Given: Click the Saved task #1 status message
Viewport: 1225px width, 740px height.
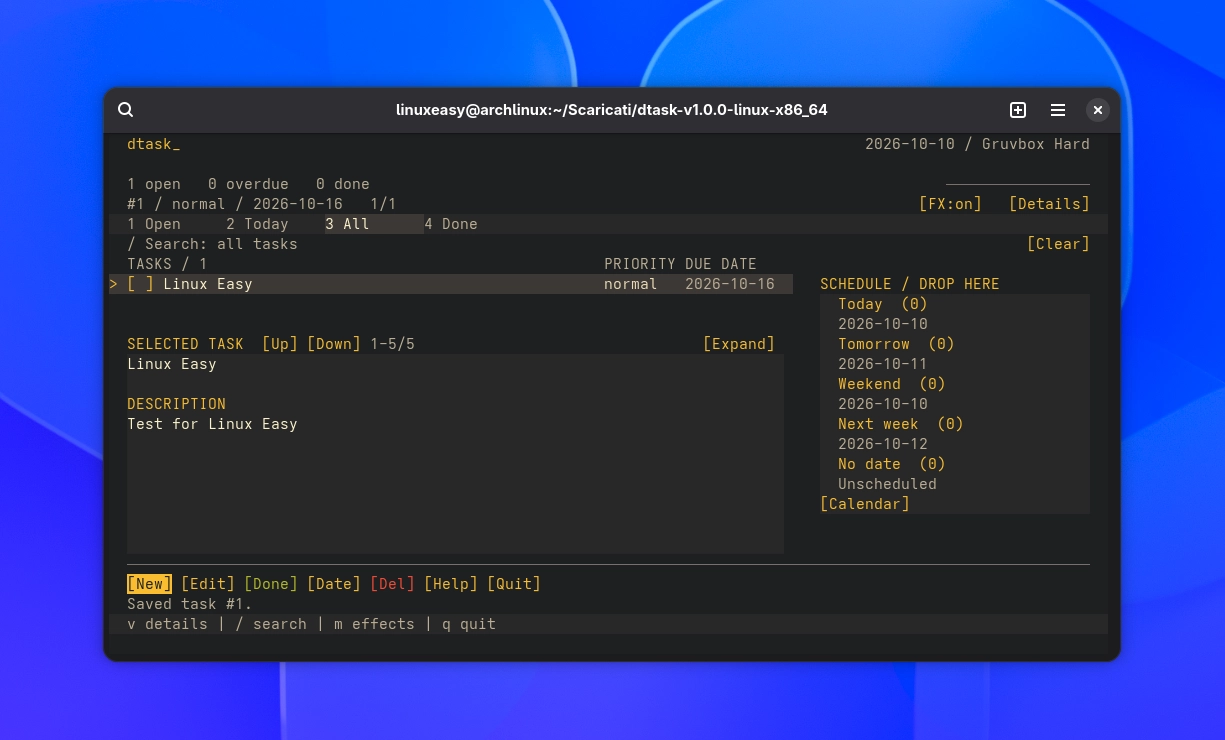Looking at the screenshot, I should click(190, 604).
